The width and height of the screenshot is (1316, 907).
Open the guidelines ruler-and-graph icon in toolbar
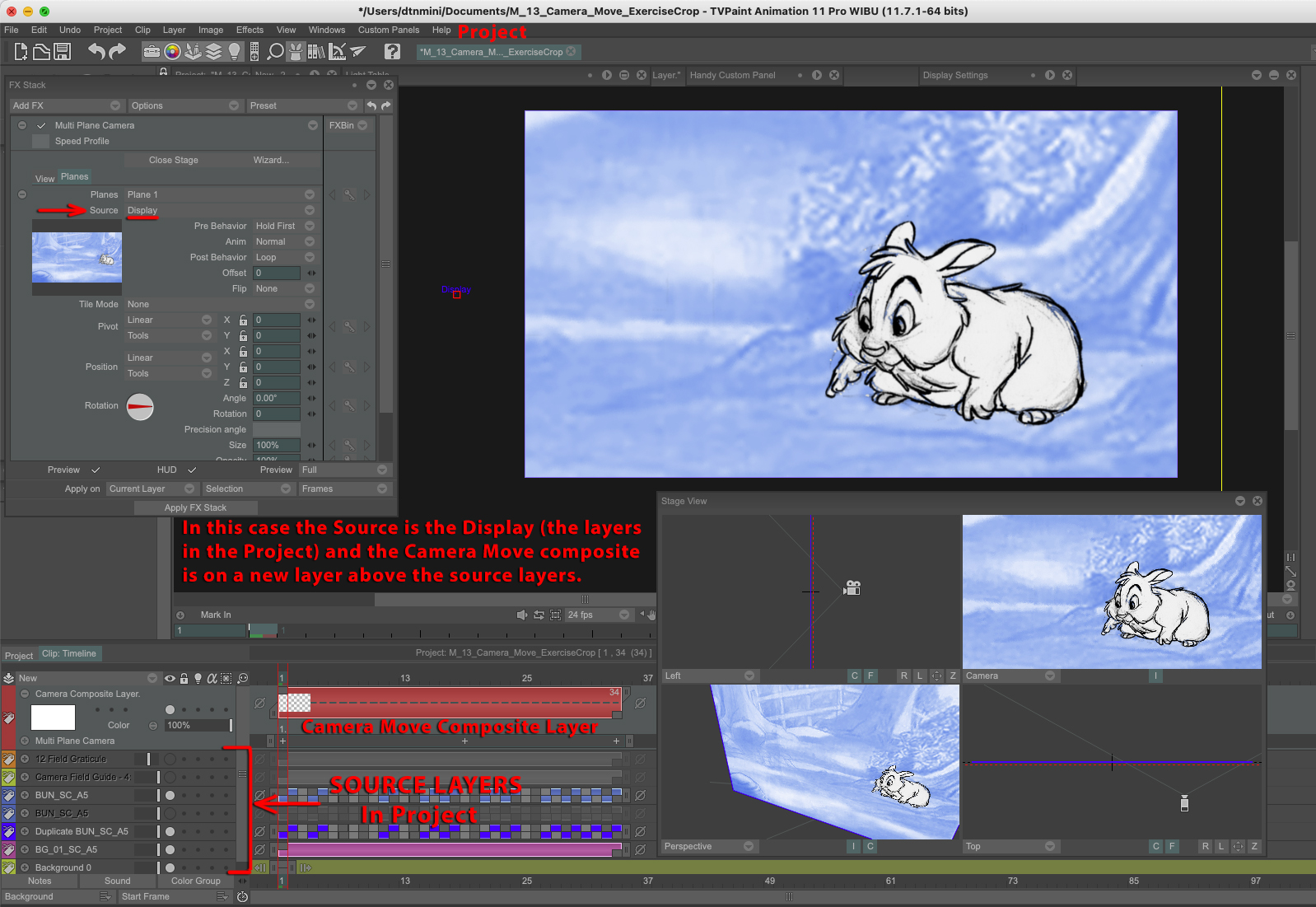click(x=338, y=52)
